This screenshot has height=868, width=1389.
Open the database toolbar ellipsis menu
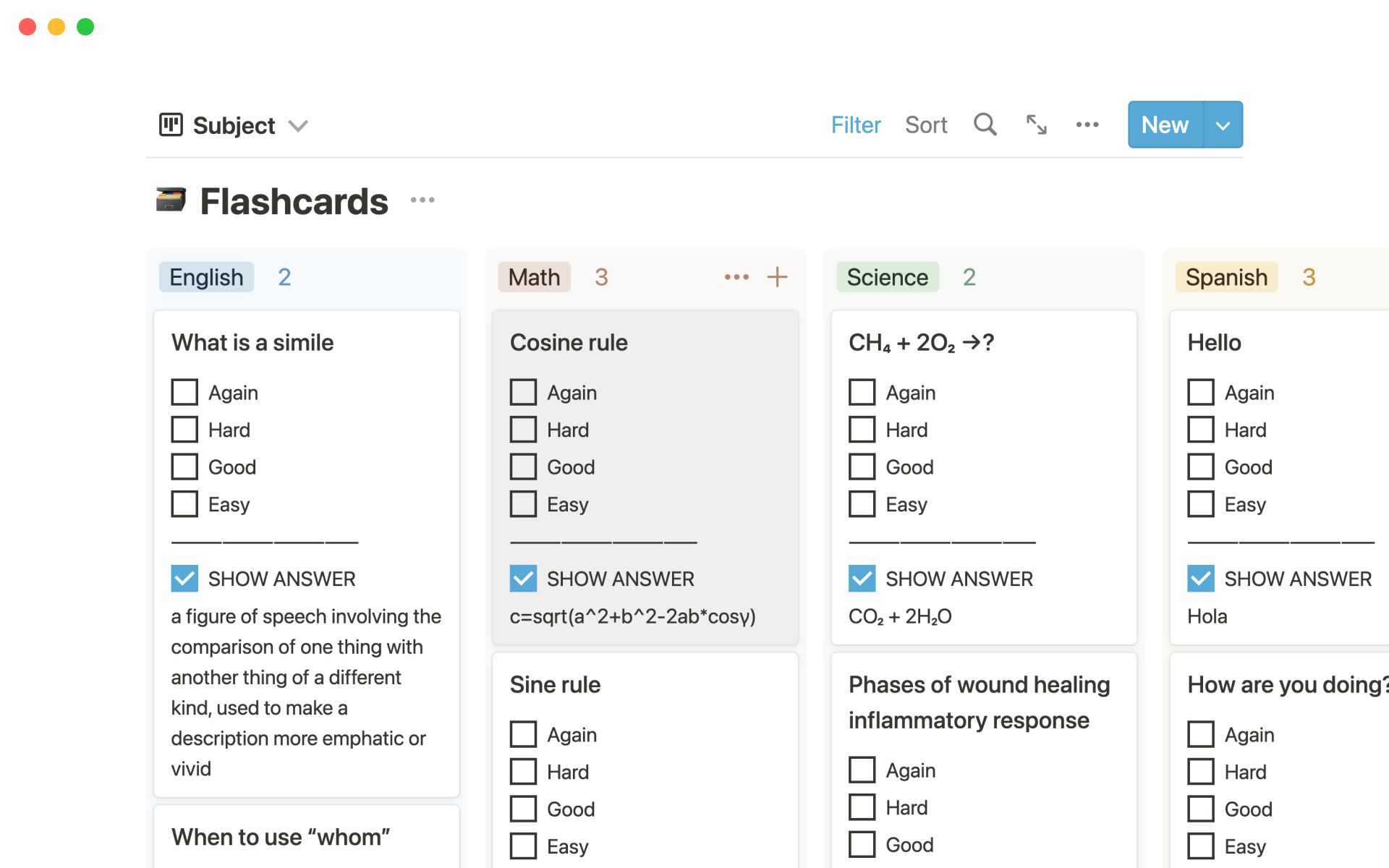(1087, 124)
